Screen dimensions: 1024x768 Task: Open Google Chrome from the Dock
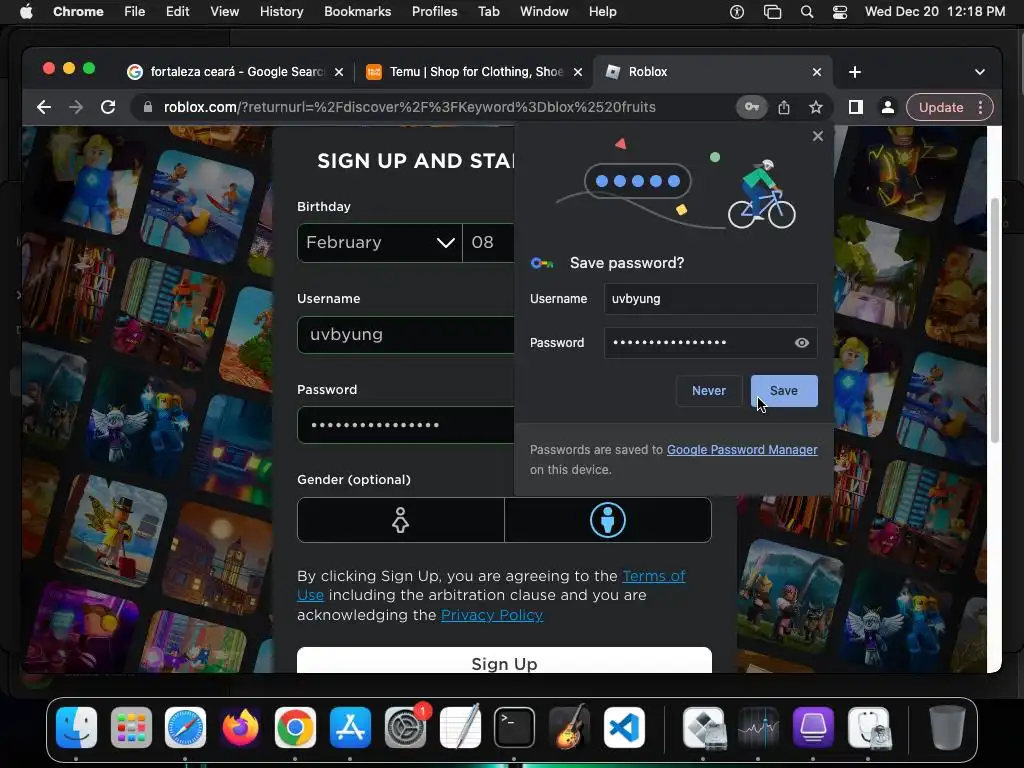295,727
